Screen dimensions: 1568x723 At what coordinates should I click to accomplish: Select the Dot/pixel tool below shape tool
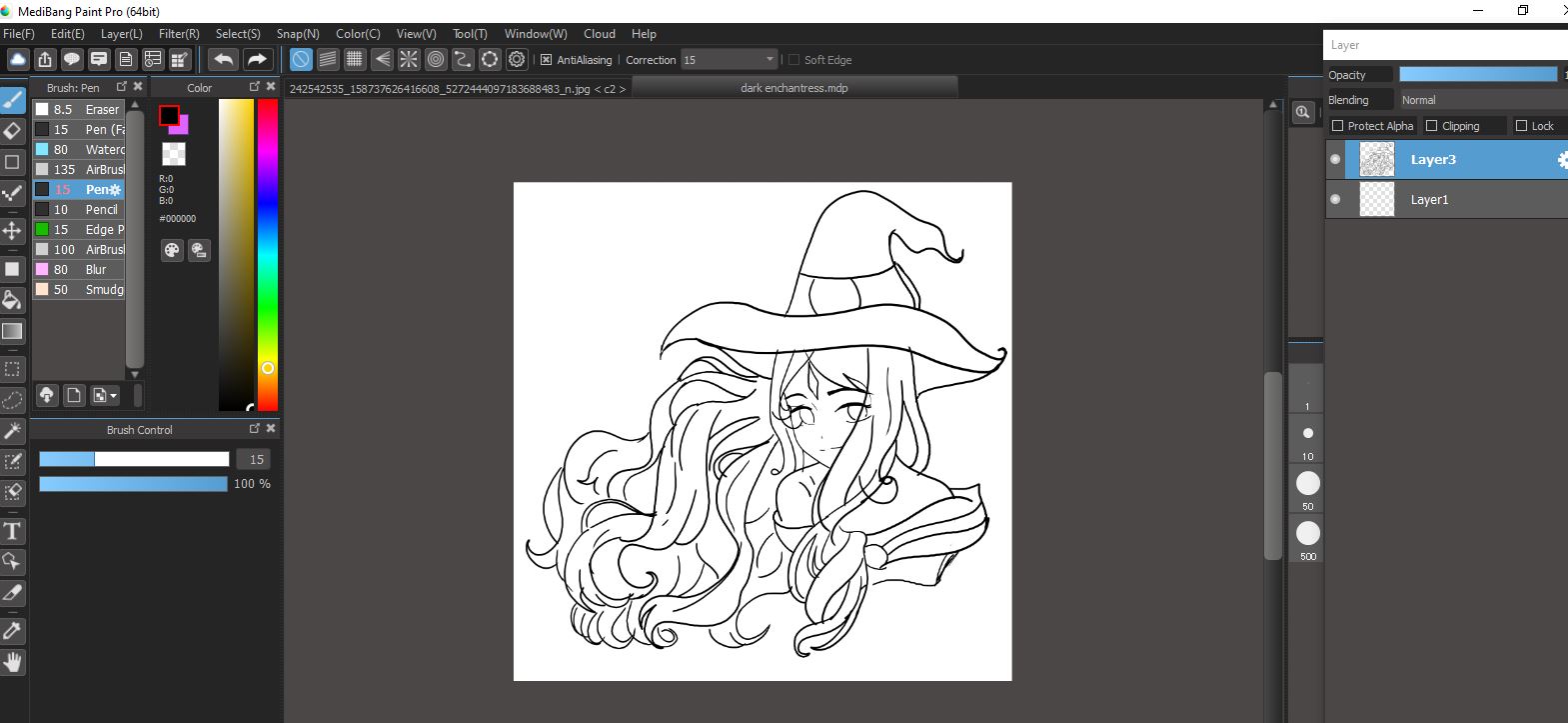tap(12, 193)
